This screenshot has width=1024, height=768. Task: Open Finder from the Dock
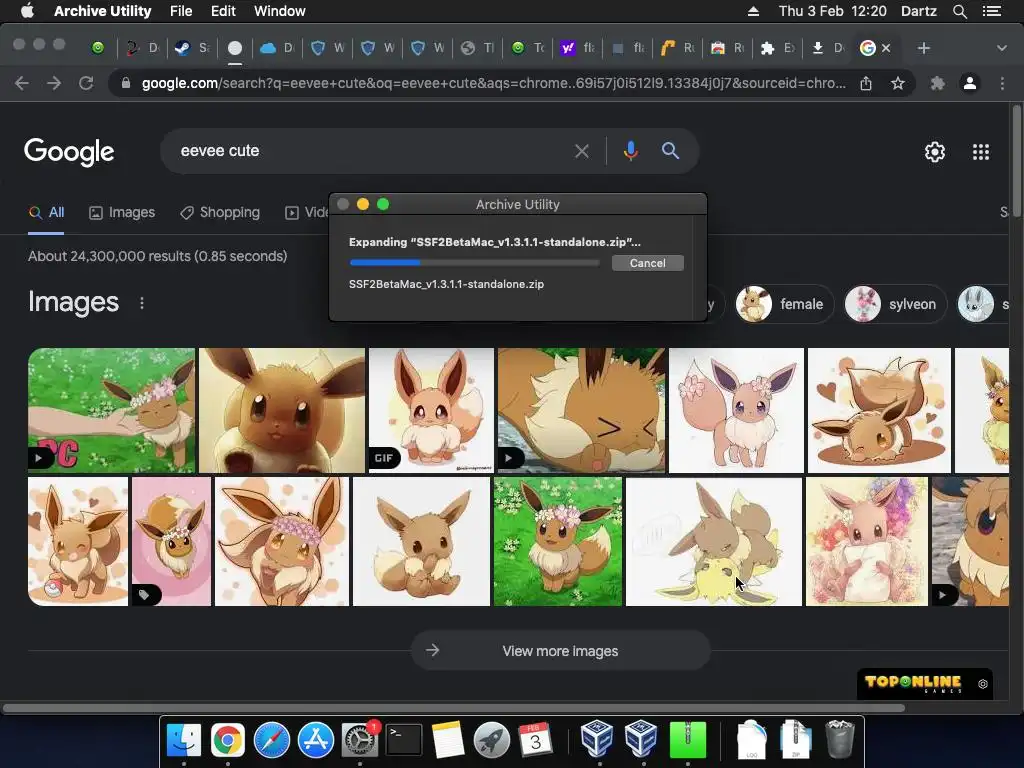(x=184, y=740)
